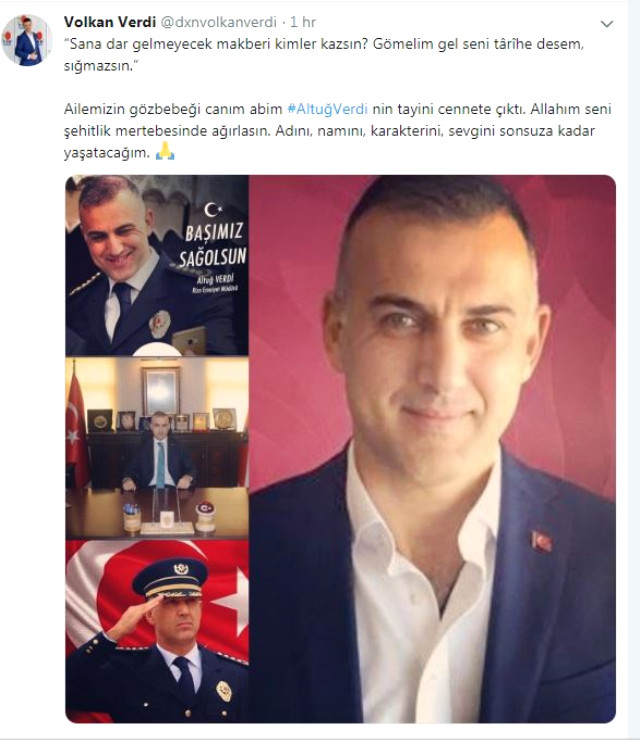The height and width of the screenshot is (743, 640).
Task: Click the paragraph starting with Ailemizin gözbebeği
Action: tap(337, 131)
